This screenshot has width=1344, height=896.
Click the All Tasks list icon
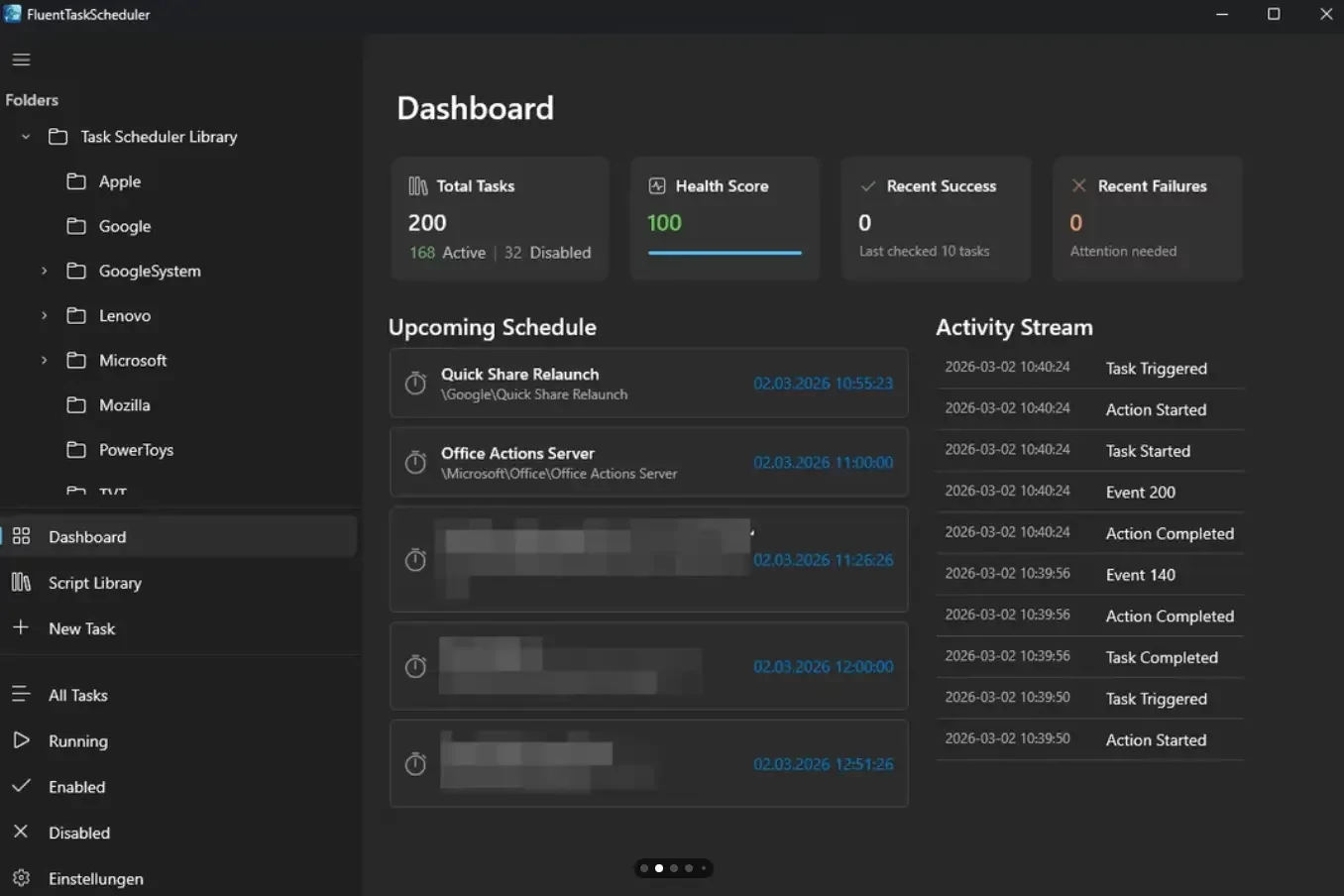(21, 695)
